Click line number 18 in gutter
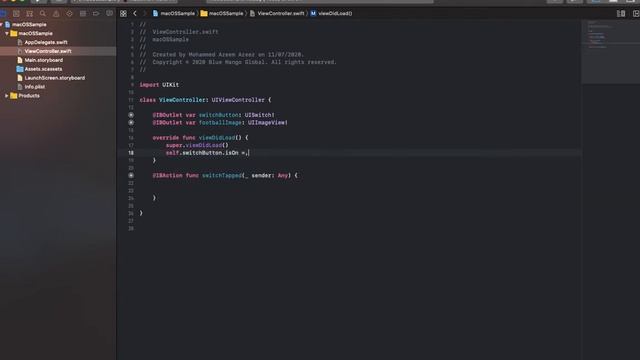640x360 pixels. point(131,153)
